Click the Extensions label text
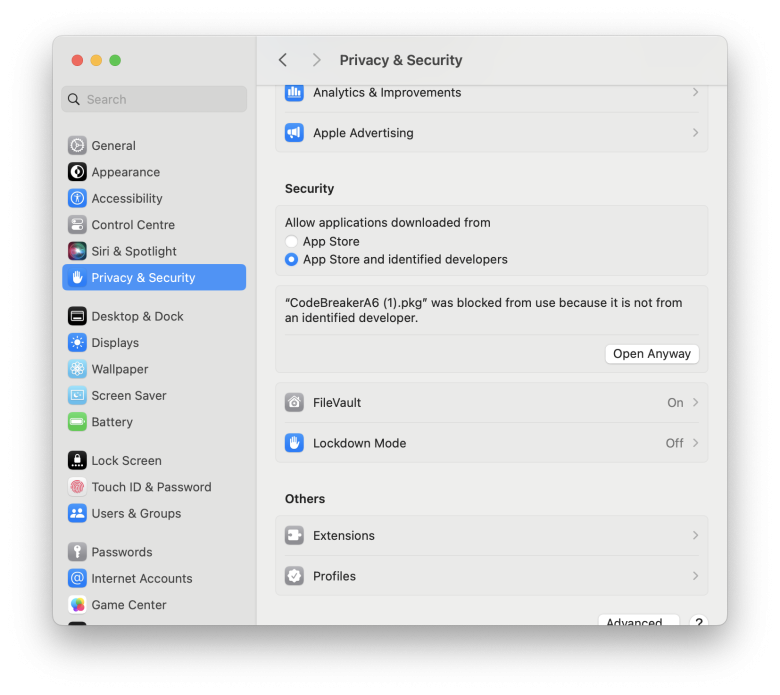This screenshot has width=780, height=695. pos(344,535)
